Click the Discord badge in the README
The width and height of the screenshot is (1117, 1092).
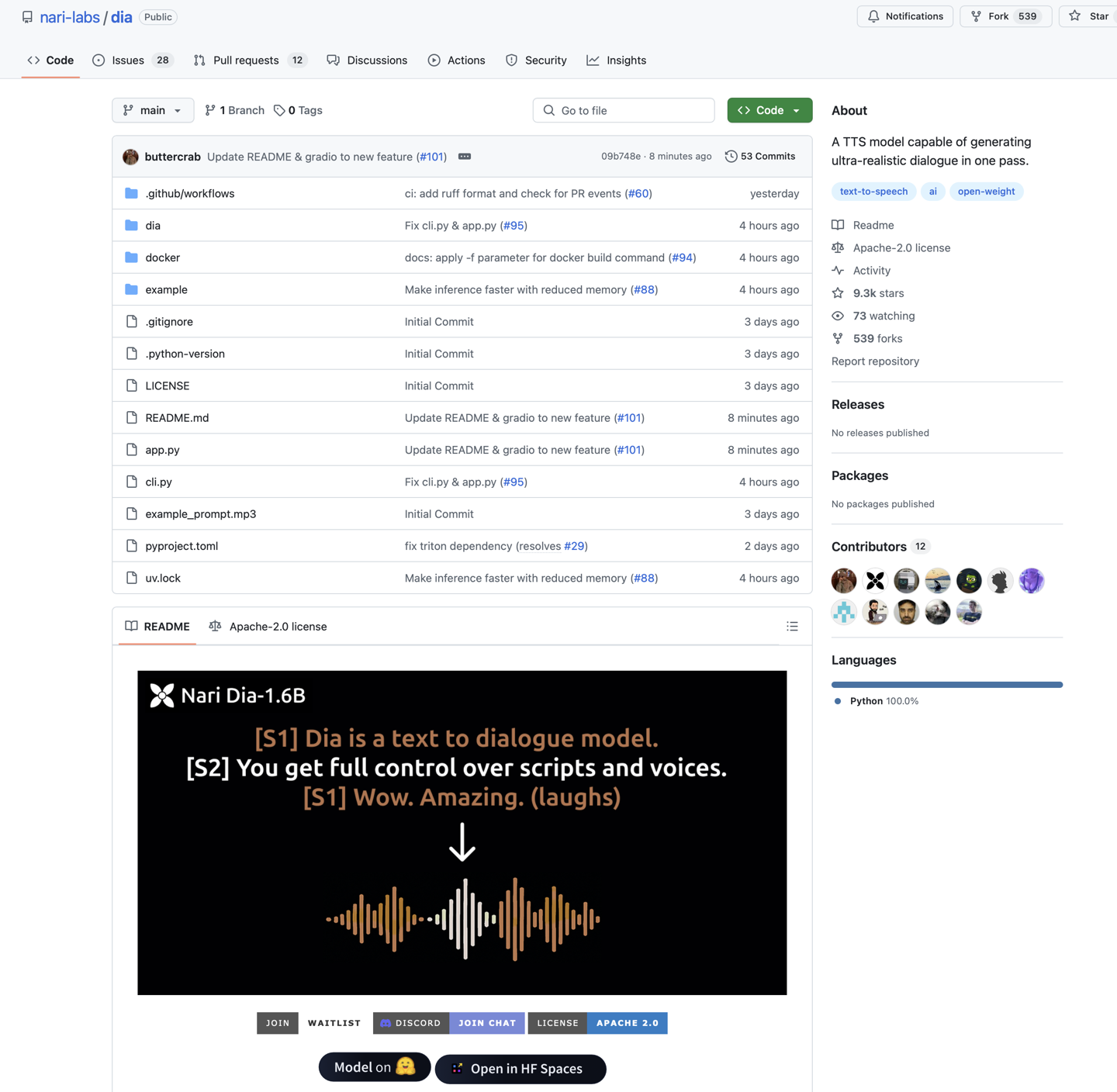(x=410, y=1023)
